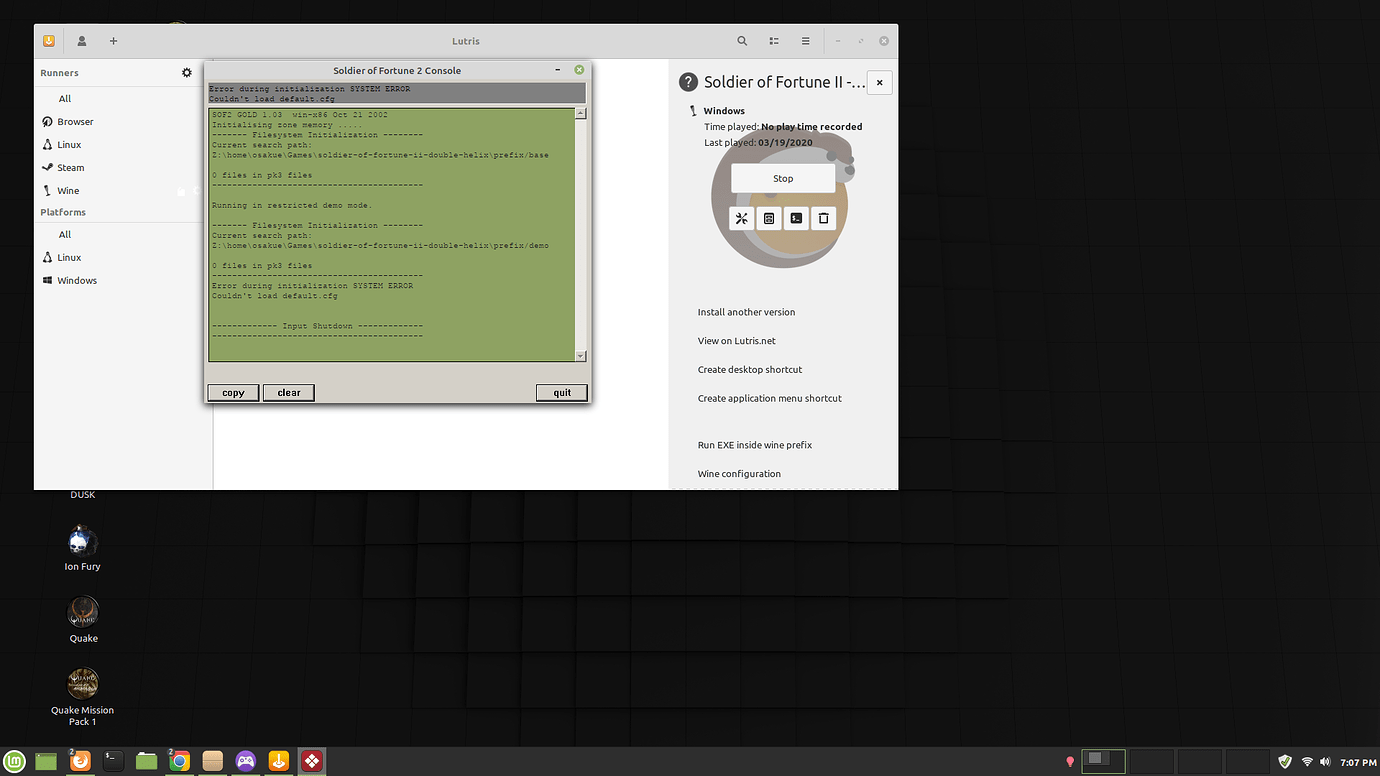The height and width of the screenshot is (776, 1380).
Task: Click the Lutris logo icon in header
Action: 49,41
